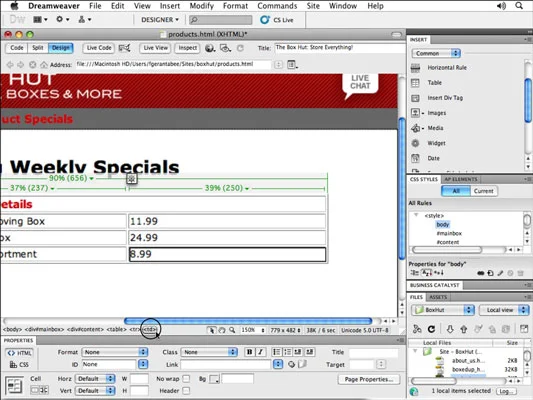Click the Connect to remote host icon
533x400 pixels.
[417, 329]
